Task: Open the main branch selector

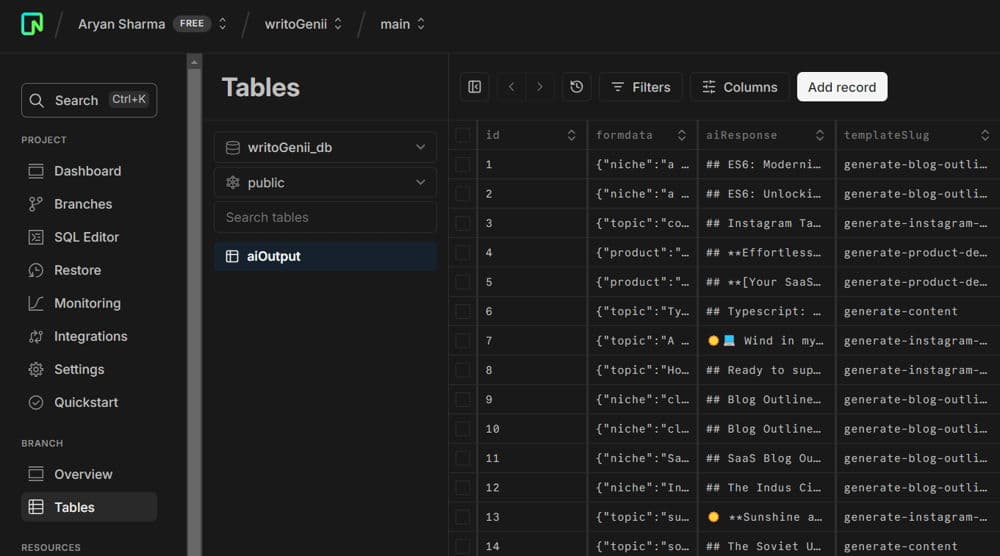Action: [x=403, y=24]
